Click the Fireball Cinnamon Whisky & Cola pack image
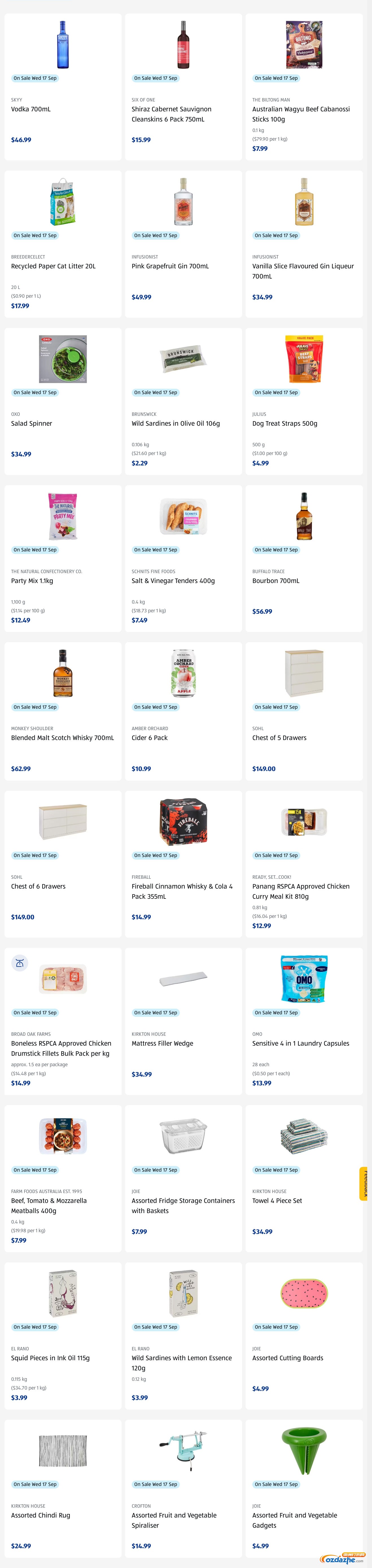The width and height of the screenshot is (372, 1568). click(183, 822)
